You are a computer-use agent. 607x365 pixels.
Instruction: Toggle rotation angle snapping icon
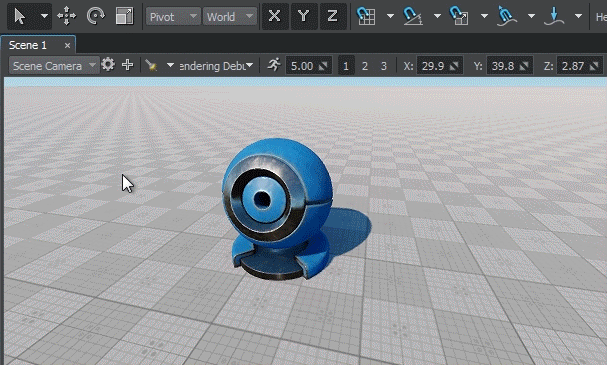click(413, 16)
